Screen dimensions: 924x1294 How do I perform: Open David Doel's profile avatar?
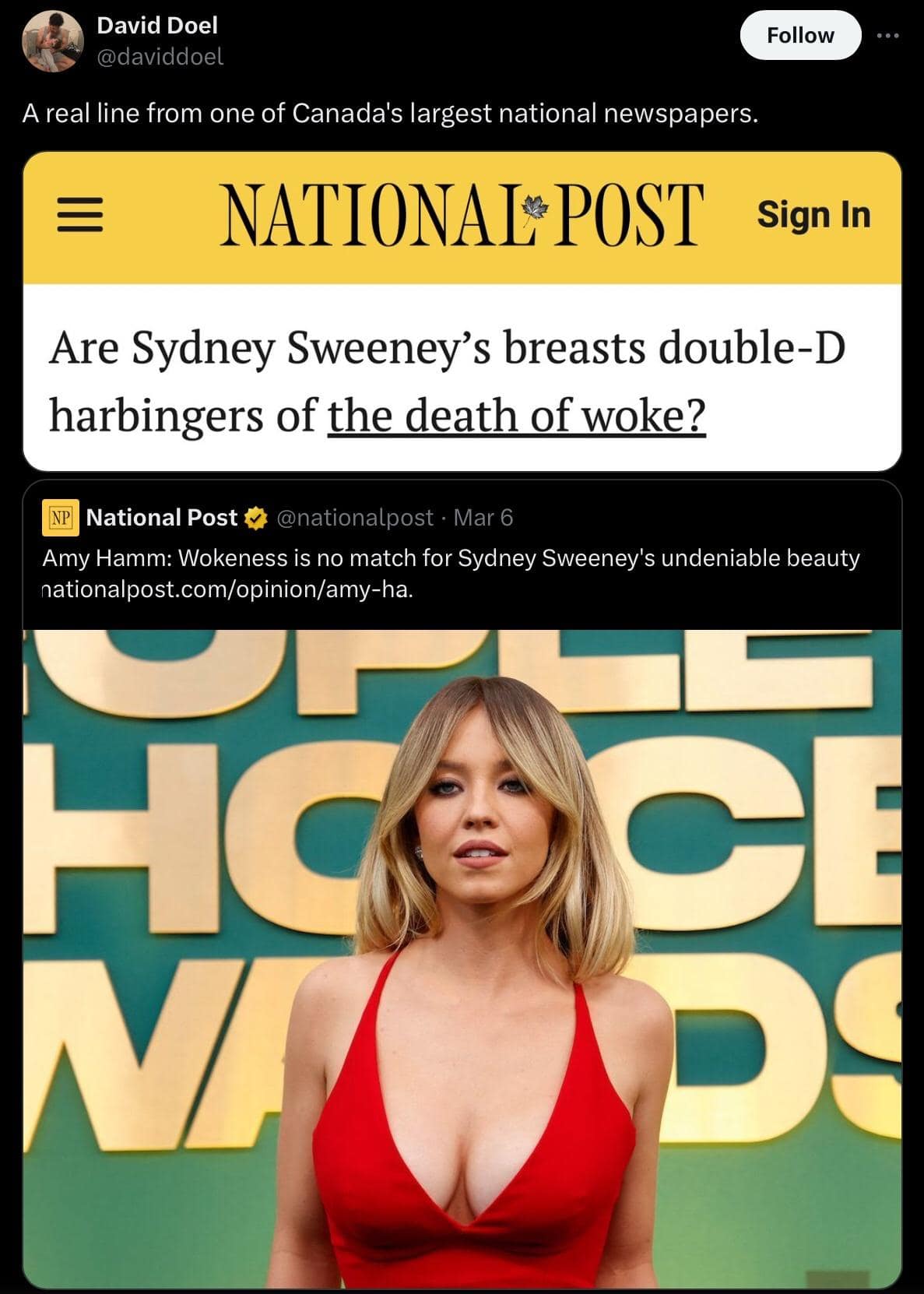tap(53, 42)
